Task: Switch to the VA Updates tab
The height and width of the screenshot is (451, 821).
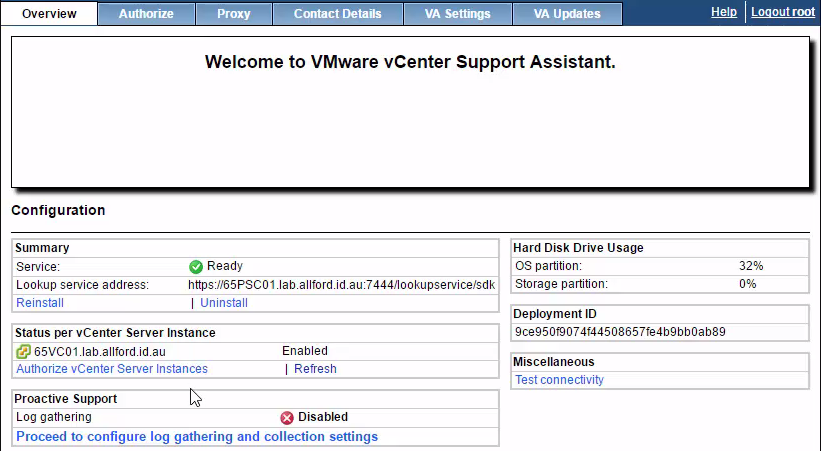Action: [567, 14]
